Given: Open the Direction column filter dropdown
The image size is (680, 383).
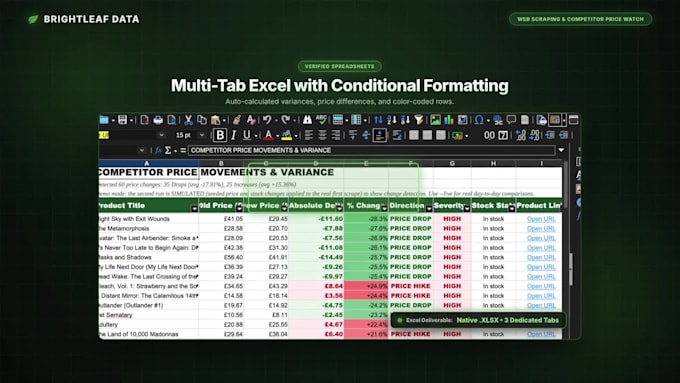Looking at the screenshot, I should pyautogui.click(x=428, y=209).
